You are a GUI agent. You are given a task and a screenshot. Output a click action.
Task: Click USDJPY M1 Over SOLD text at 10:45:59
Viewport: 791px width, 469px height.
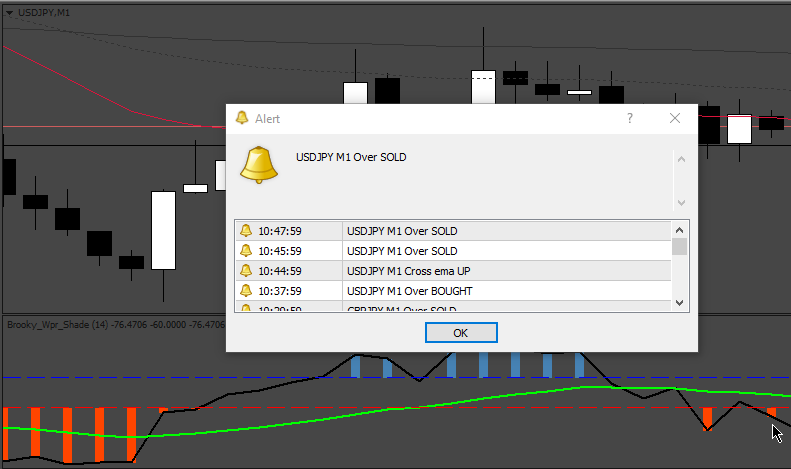[x=402, y=251]
